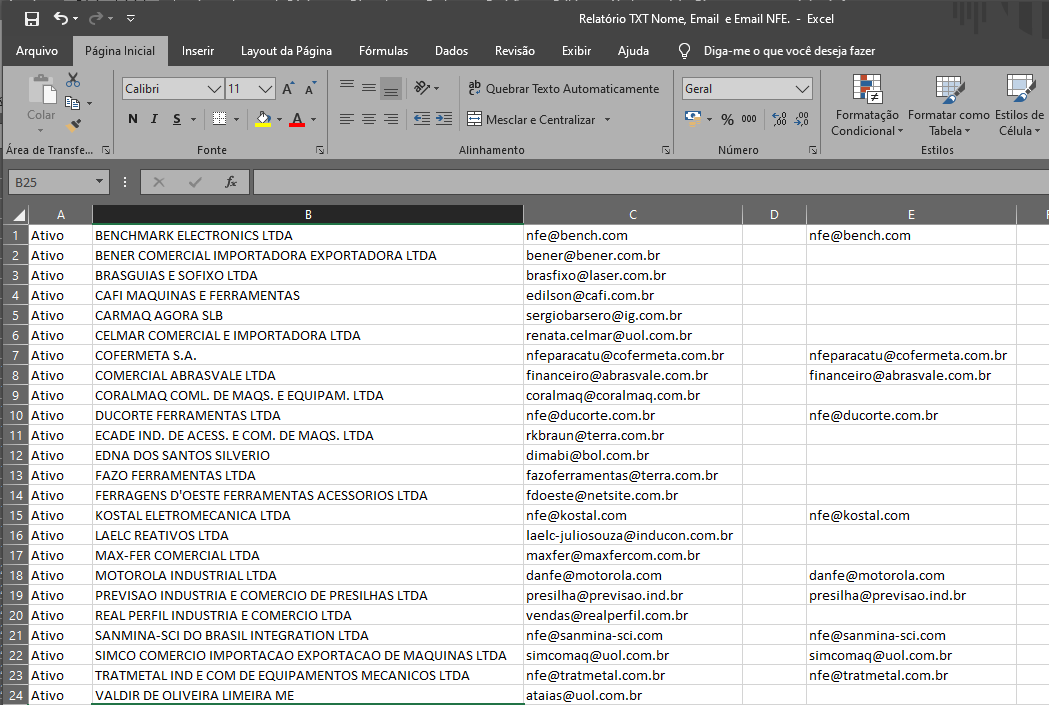Decrease font size with the small A icon
Image resolution: width=1049 pixels, height=705 pixels.
click(310, 88)
